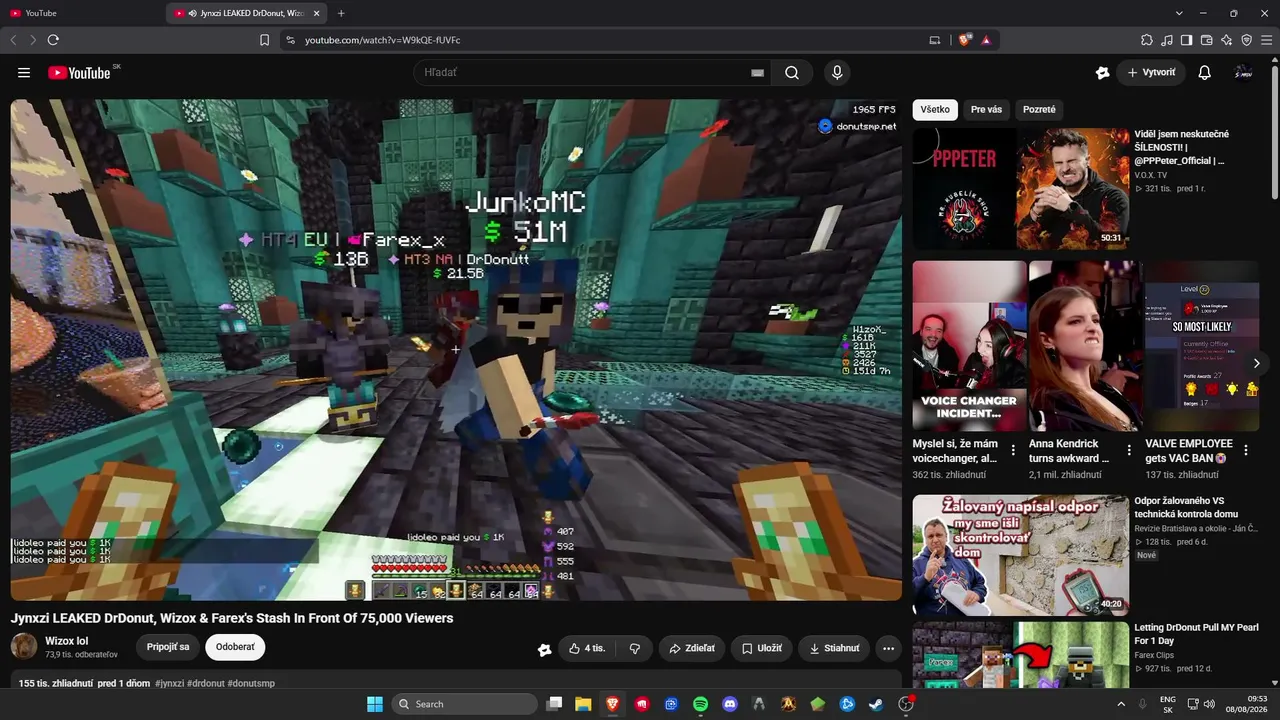Click the taskbar Search box
1280x720 pixels.
(x=465, y=704)
